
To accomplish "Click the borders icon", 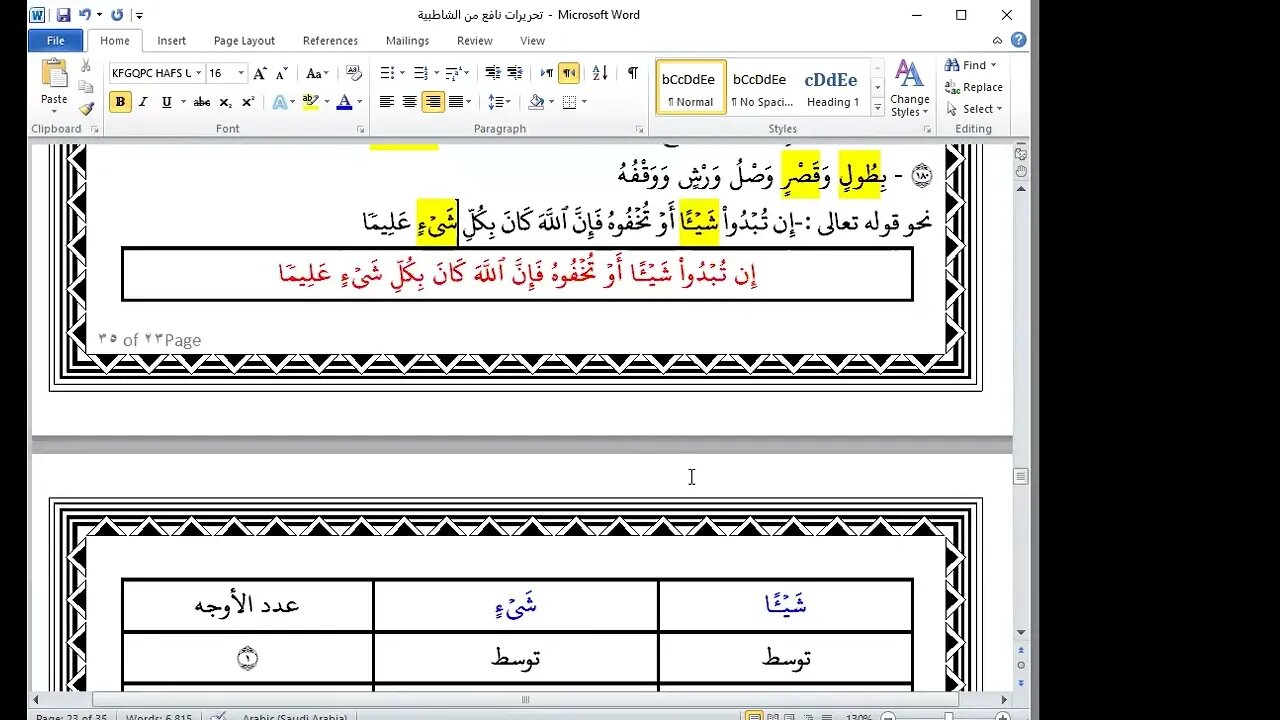I will pos(569,102).
